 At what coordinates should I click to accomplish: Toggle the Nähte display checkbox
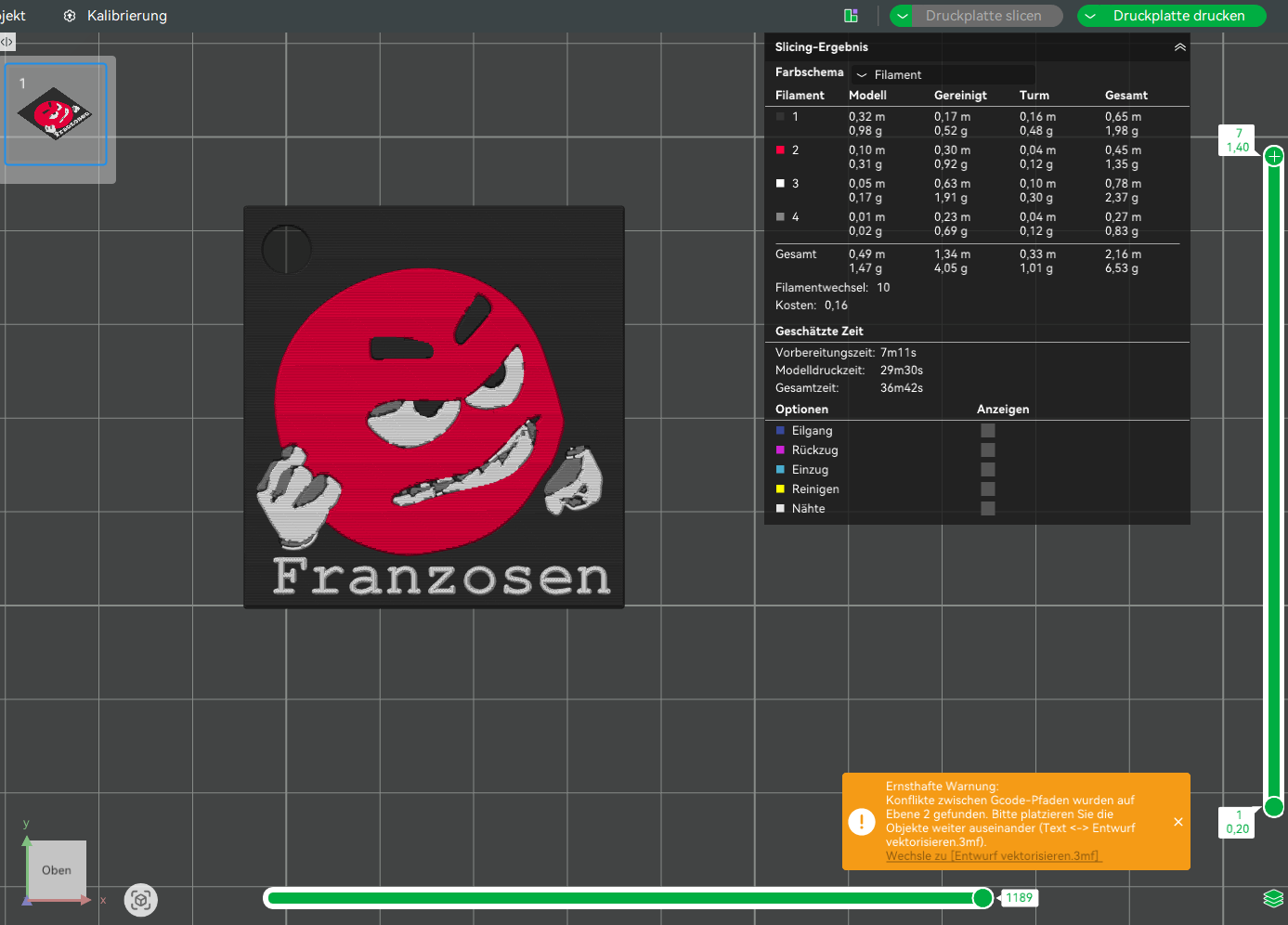(x=988, y=509)
